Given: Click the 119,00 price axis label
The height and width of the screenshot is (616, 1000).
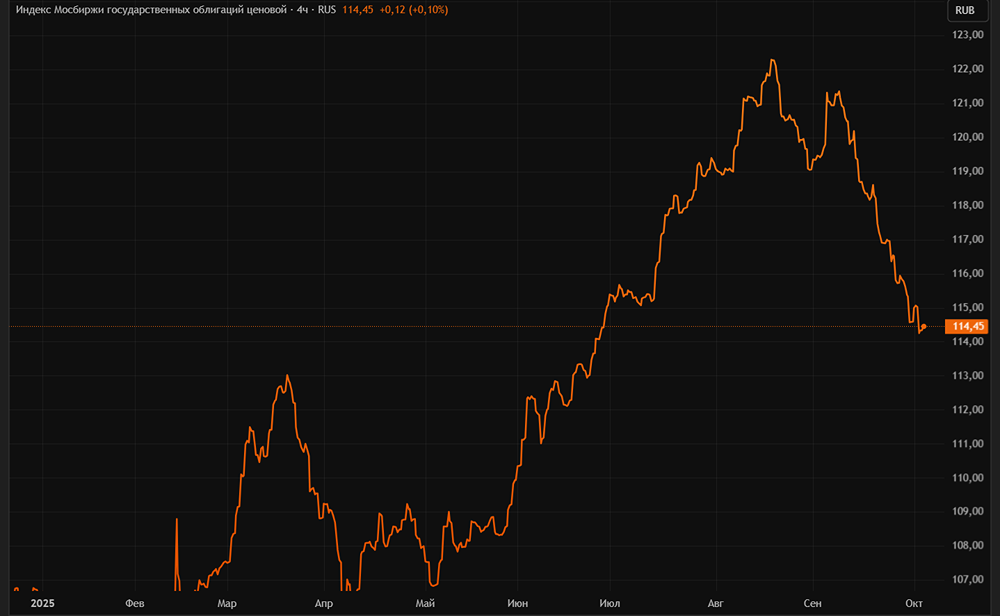Looking at the screenshot, I should coord(967,171).
